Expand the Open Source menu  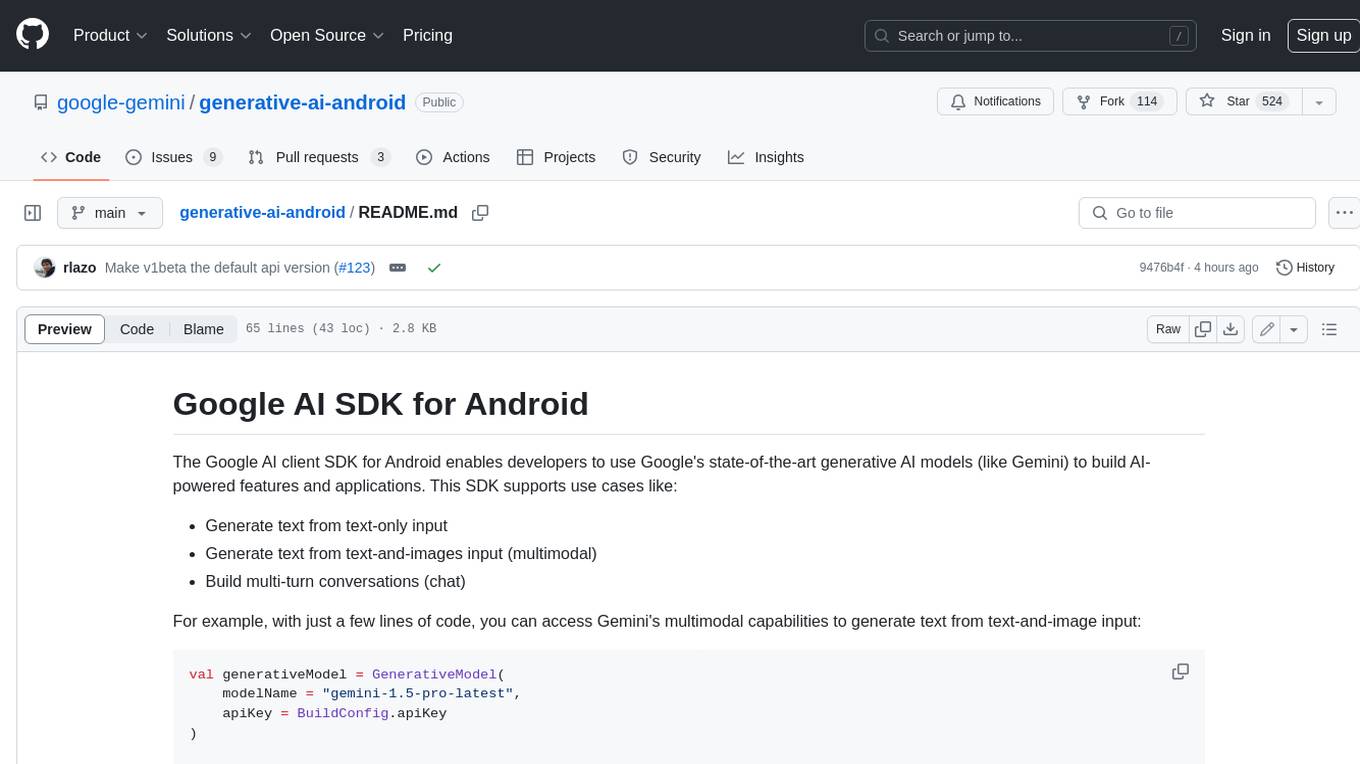point(327,35)
